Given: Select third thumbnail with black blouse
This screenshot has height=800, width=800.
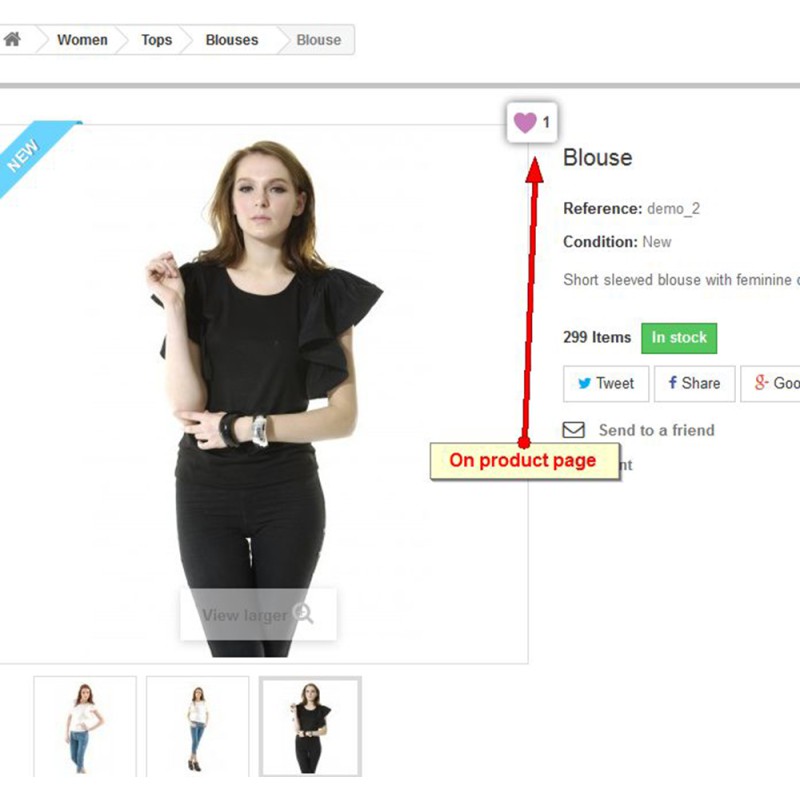Looking at the screenshot, I should (x=310, y=727).
